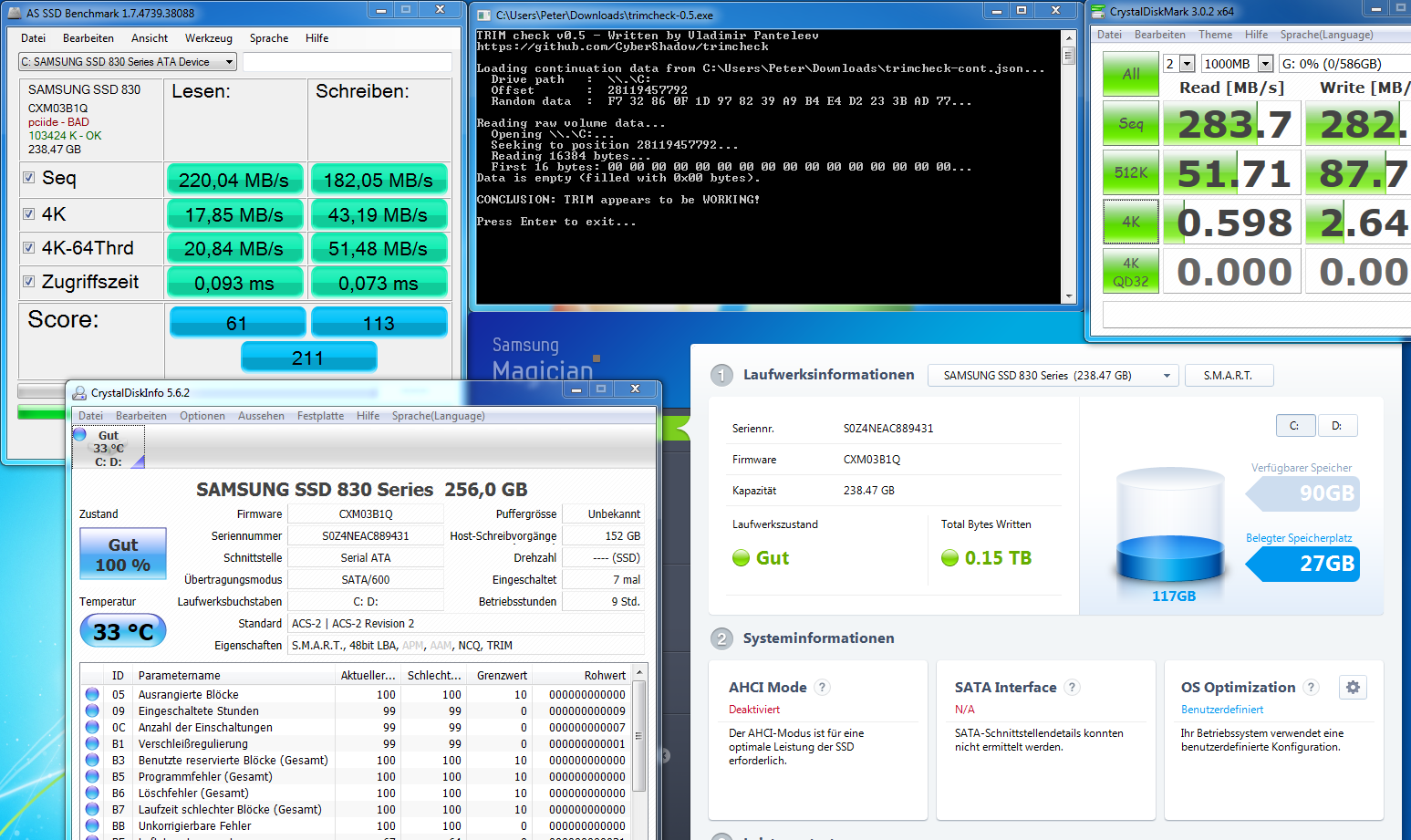Click the console window scroll down arrow
This screenshot has width=1411, height=840.
point(1068,296)
